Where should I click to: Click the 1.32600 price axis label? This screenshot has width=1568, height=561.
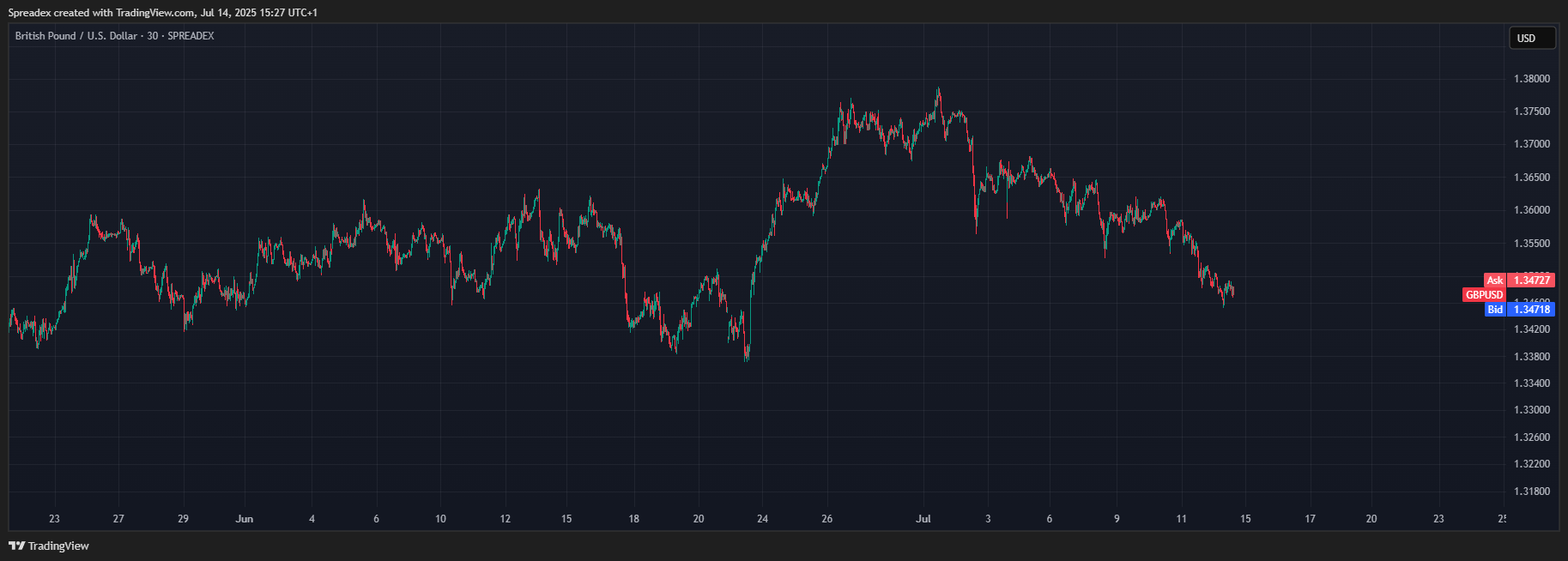click(1532, 437)
